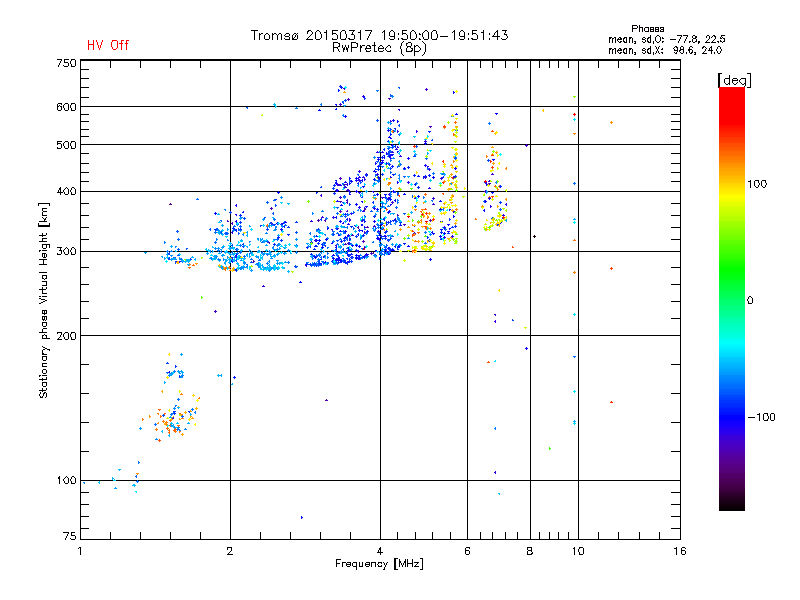Image resolution: width=800 pixels, height=600 pixels.
Task: Click the x-axis tick label '8'
Action: (530, 551)
